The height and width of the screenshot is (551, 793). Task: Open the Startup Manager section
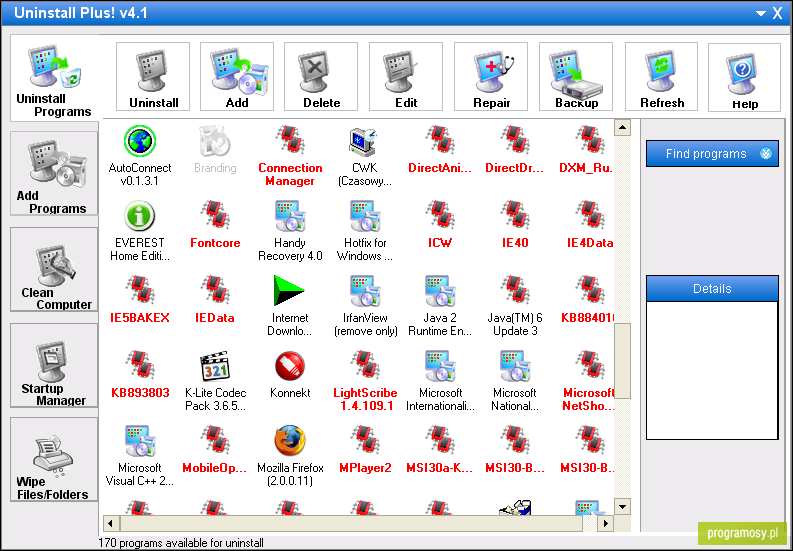tap(54, 365)
